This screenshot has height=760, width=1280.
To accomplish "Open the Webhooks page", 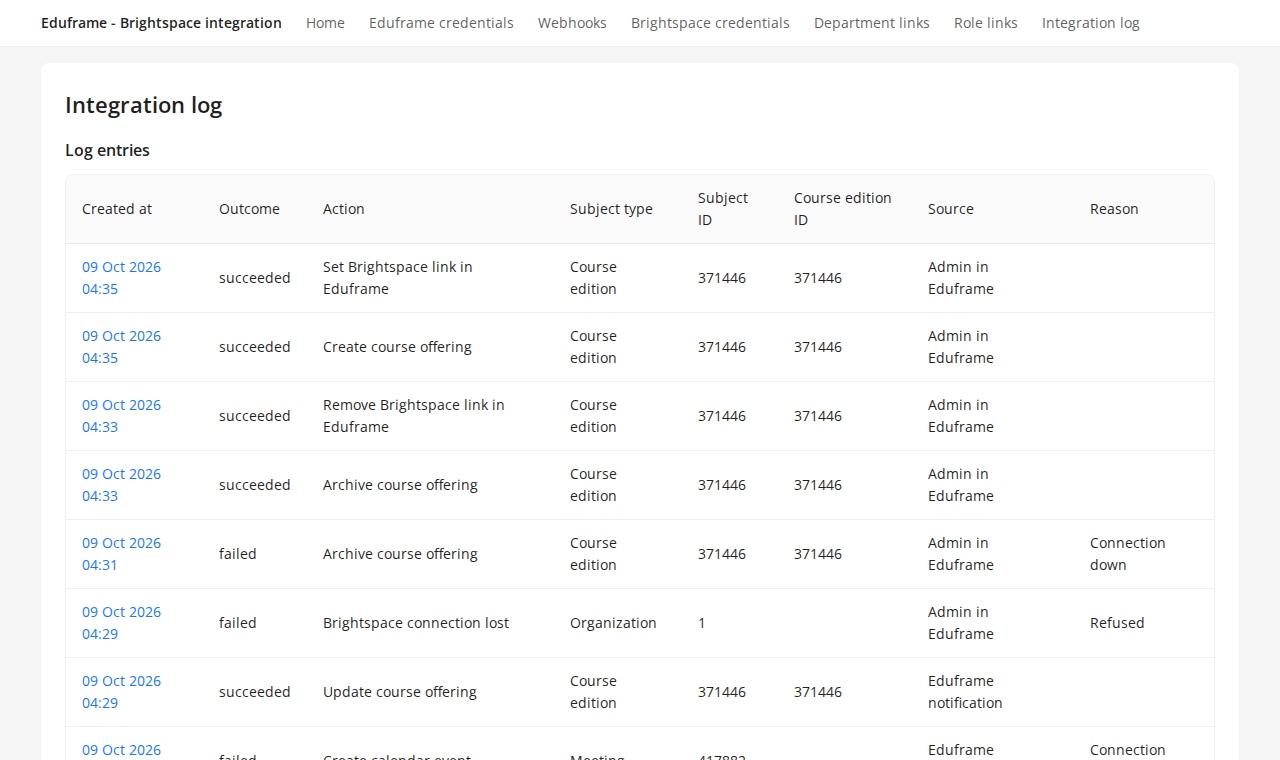I will 572,23.
